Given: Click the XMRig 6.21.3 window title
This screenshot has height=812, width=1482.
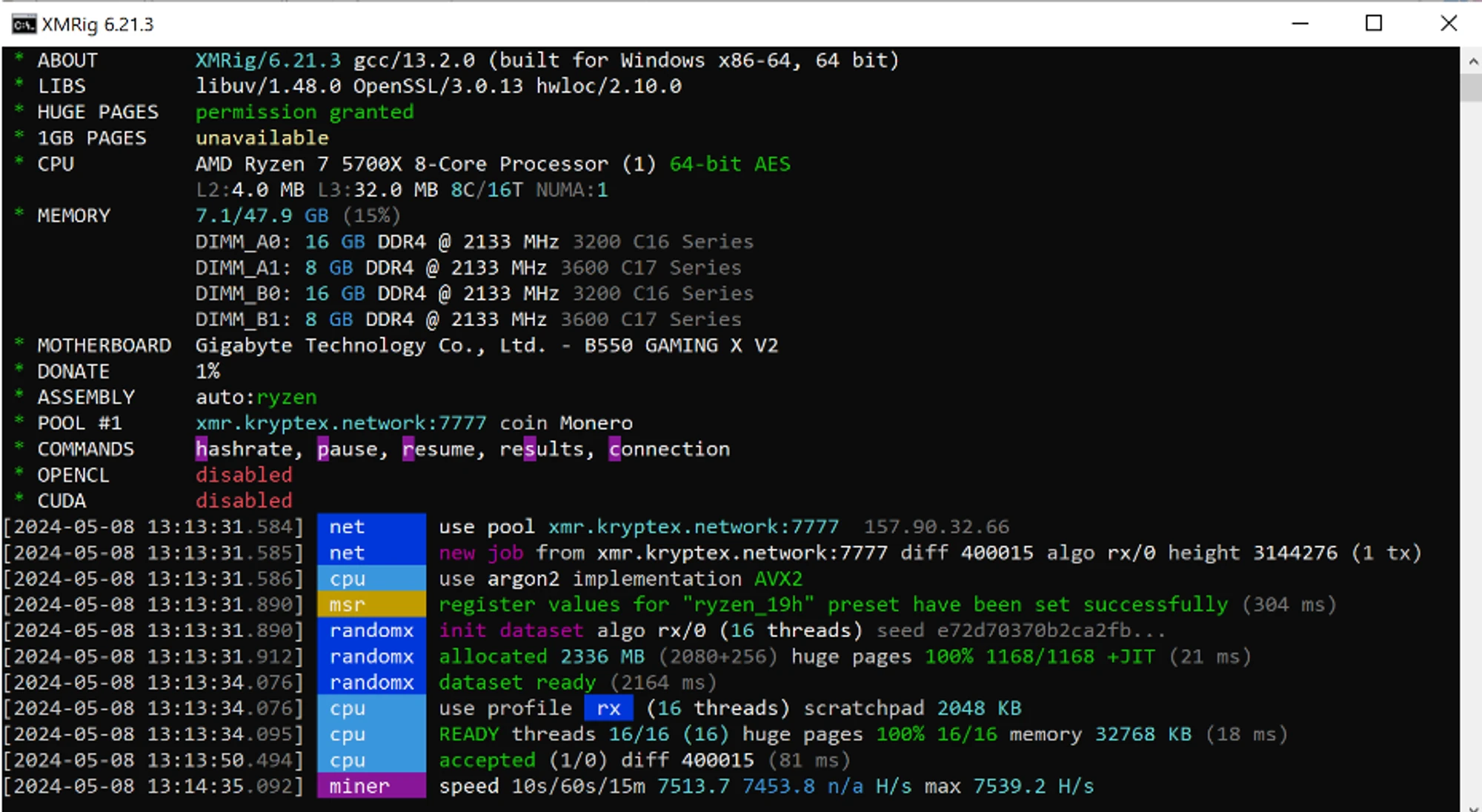Looking at the screenshot, I should tap(98, 24).
